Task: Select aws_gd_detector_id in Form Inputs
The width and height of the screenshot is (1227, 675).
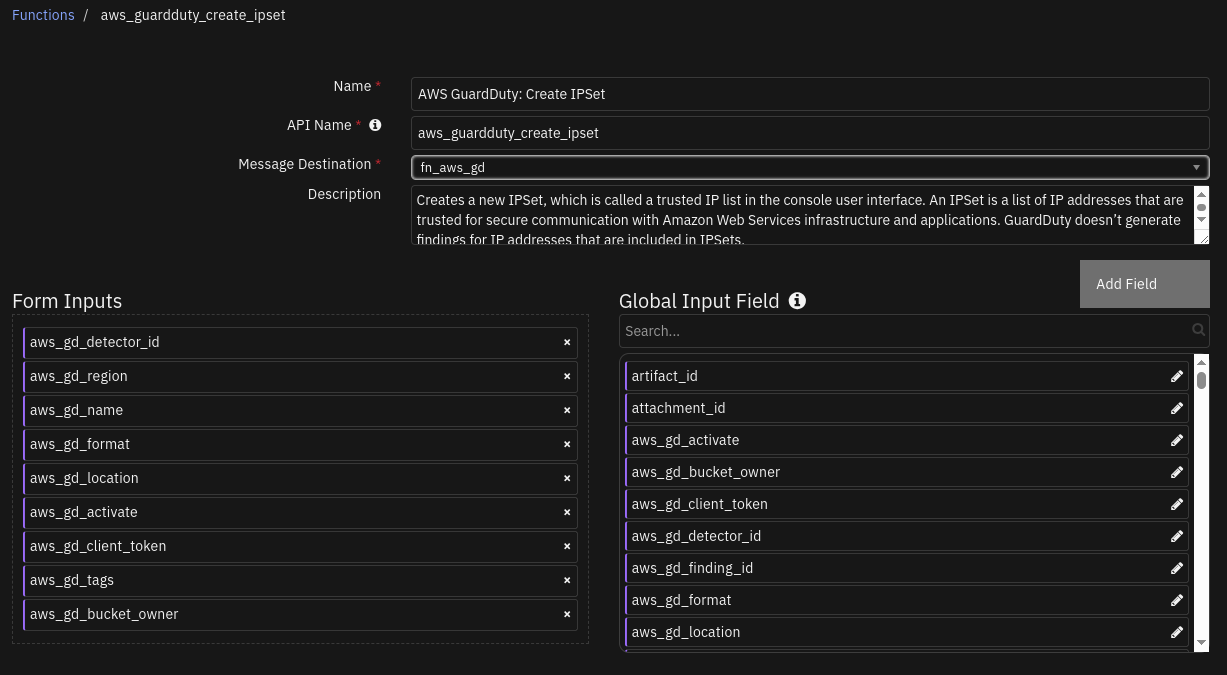Action: pos(300,342)
